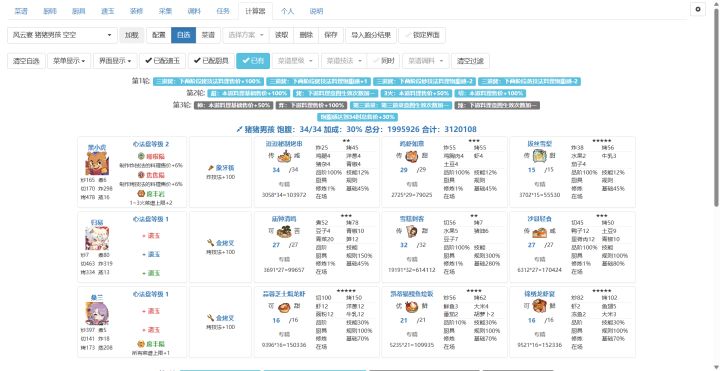
Task: Click the dish icon of the recipe totaling 99657
Action: 285,231
